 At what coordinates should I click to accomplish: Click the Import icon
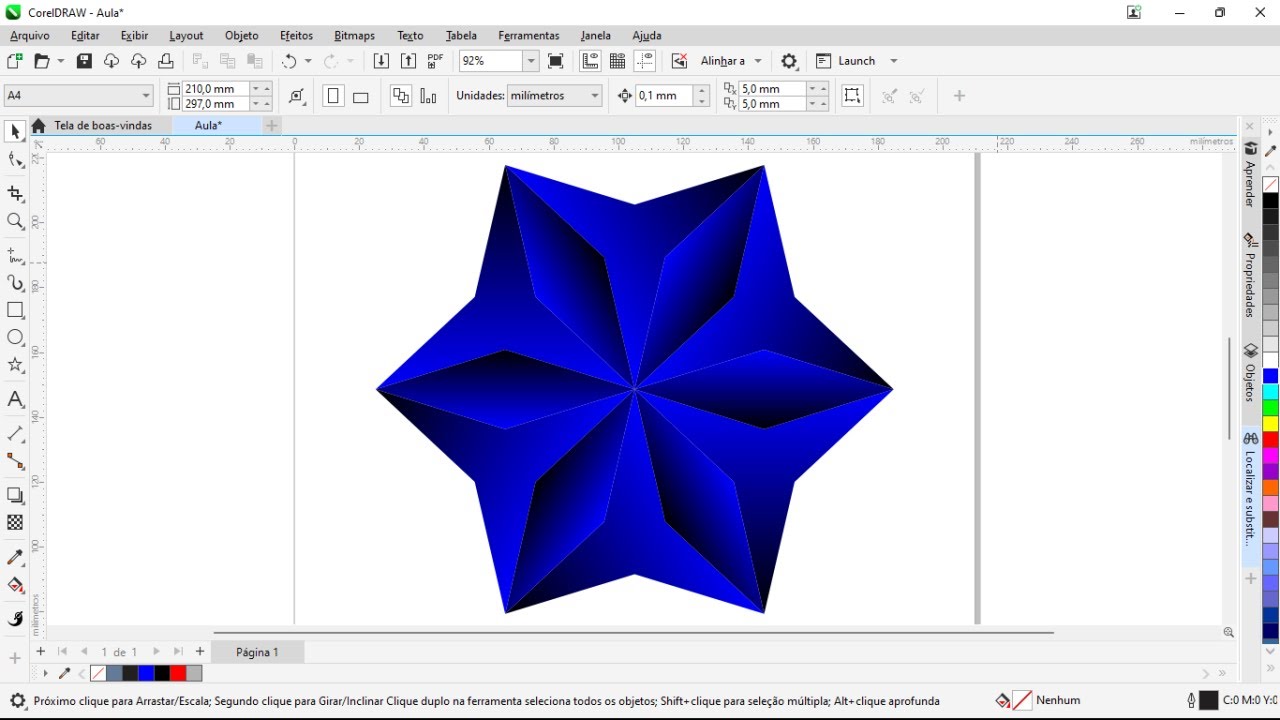tap(381, 61)
